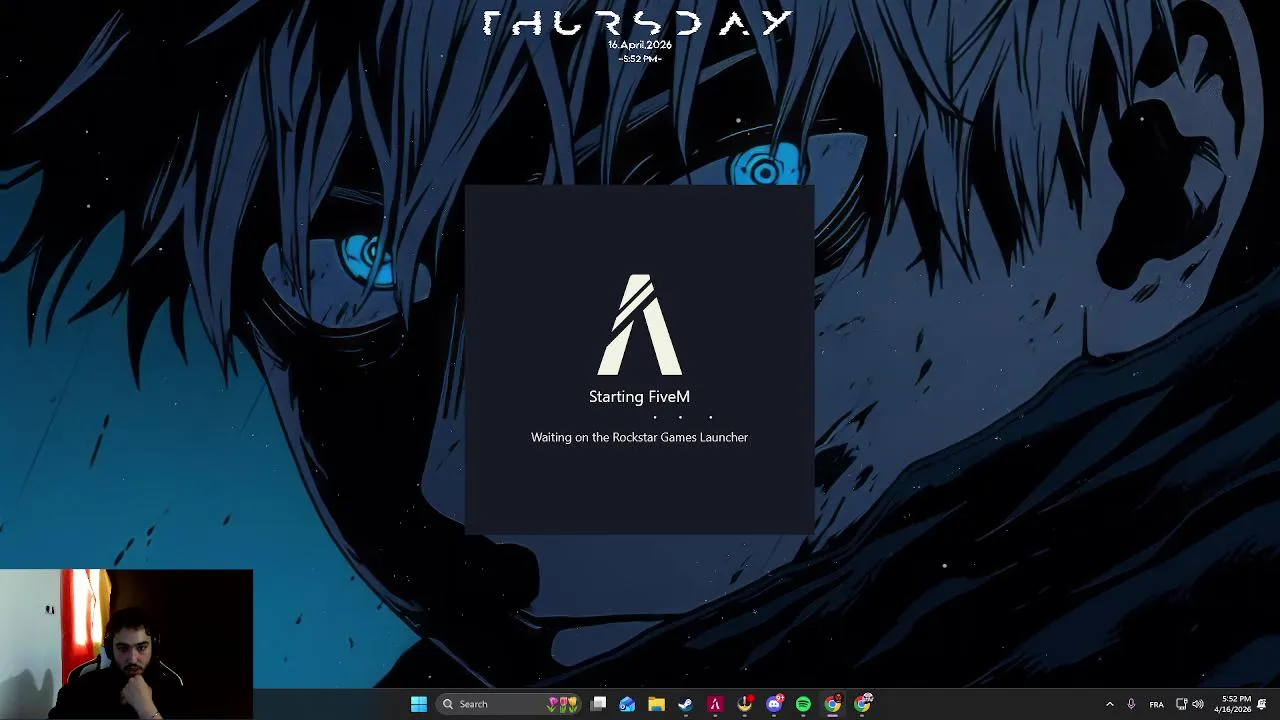
Task: Show hidden system tray icons
Action: click(x=1109, y=704)
